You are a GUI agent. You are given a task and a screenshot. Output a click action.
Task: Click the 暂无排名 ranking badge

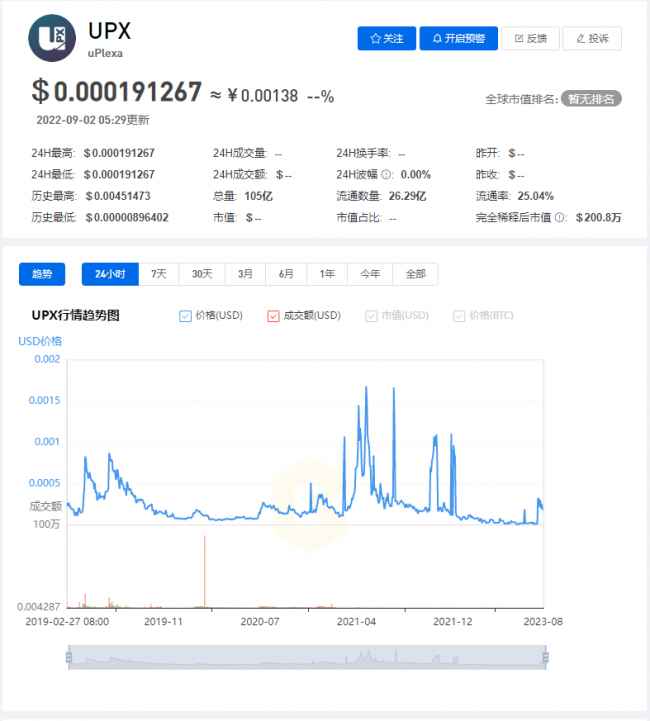(x=591, y=98)
